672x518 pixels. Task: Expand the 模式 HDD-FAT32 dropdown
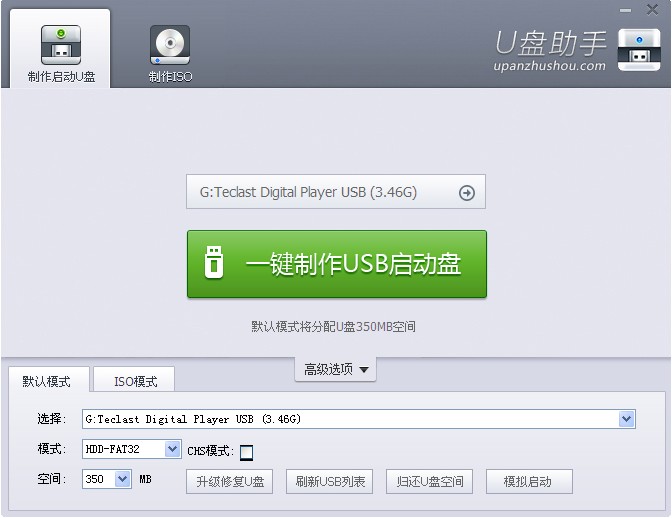click(172, 450)
